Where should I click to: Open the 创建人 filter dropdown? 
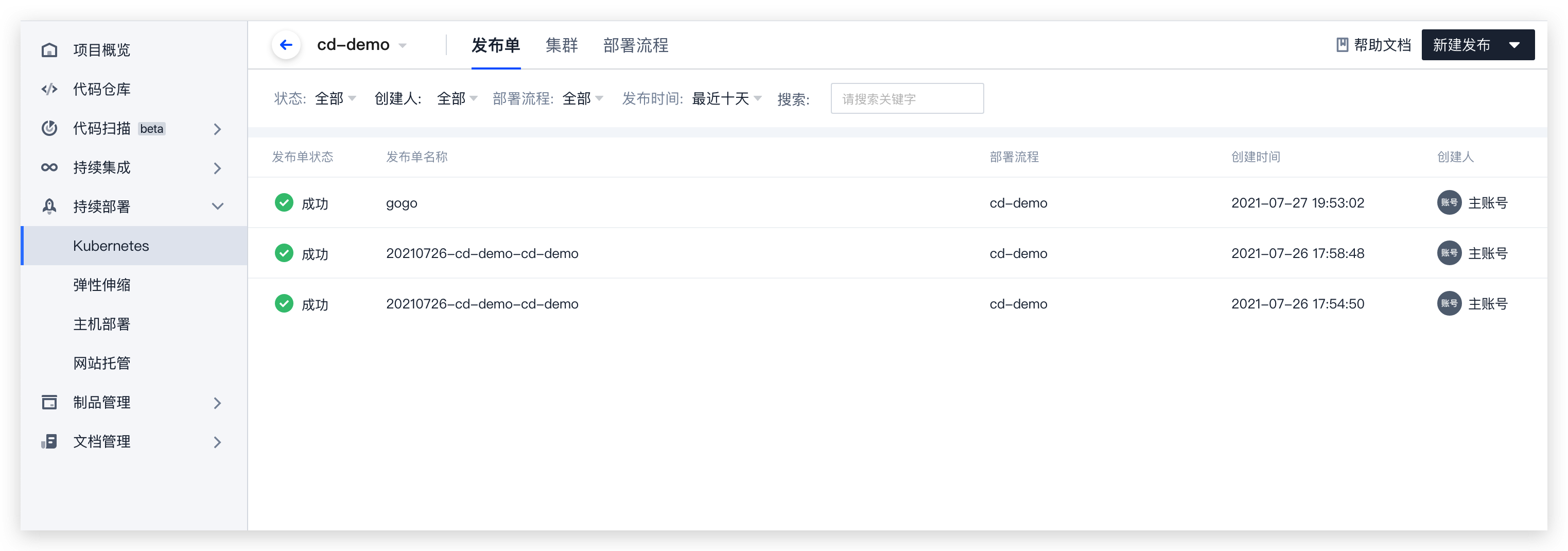pos(457,99)
